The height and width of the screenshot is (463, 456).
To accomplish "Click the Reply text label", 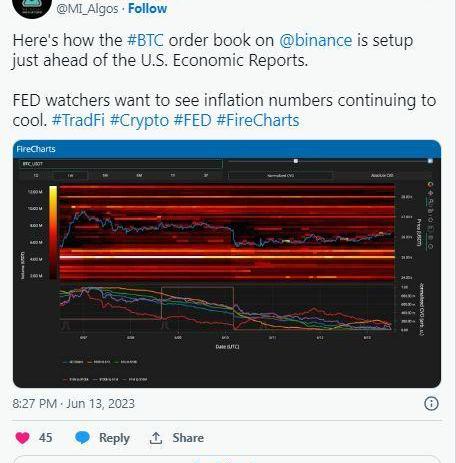I will pos(114,438).
